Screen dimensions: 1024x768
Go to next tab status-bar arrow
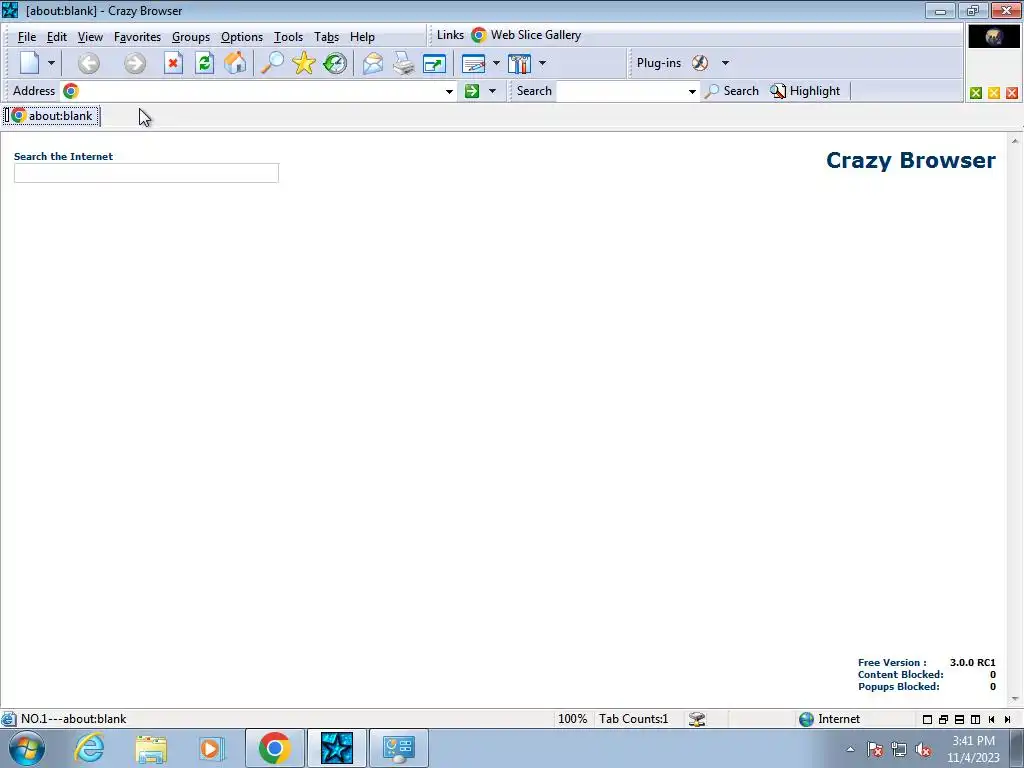coord(1008,720)
